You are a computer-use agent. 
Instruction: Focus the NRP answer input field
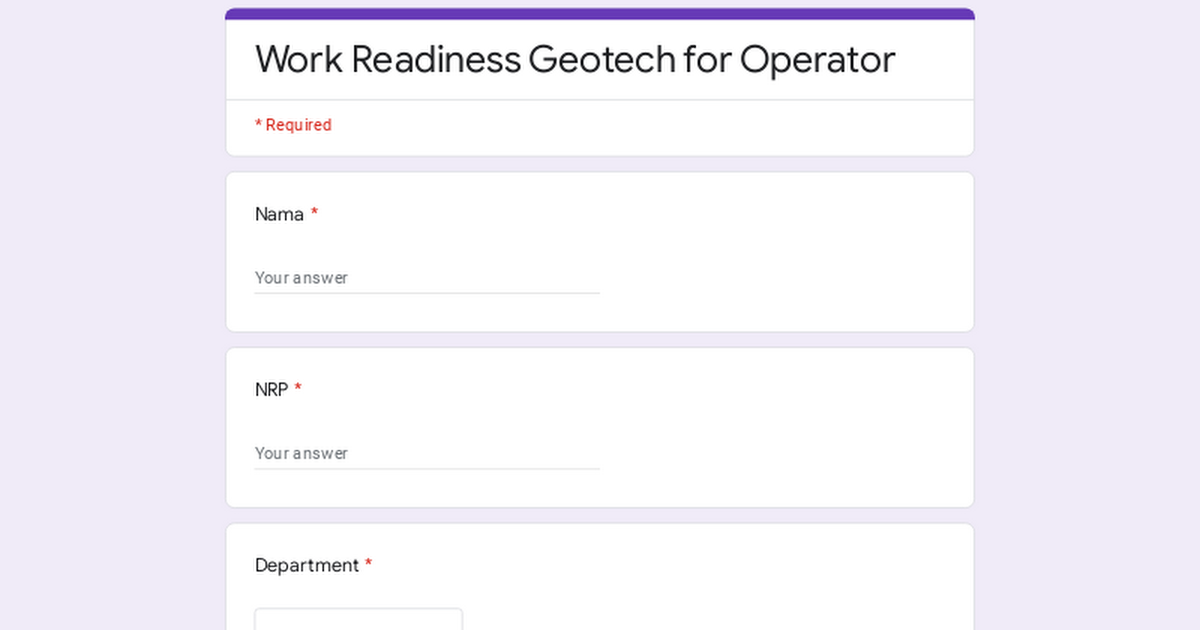point(427,453)
